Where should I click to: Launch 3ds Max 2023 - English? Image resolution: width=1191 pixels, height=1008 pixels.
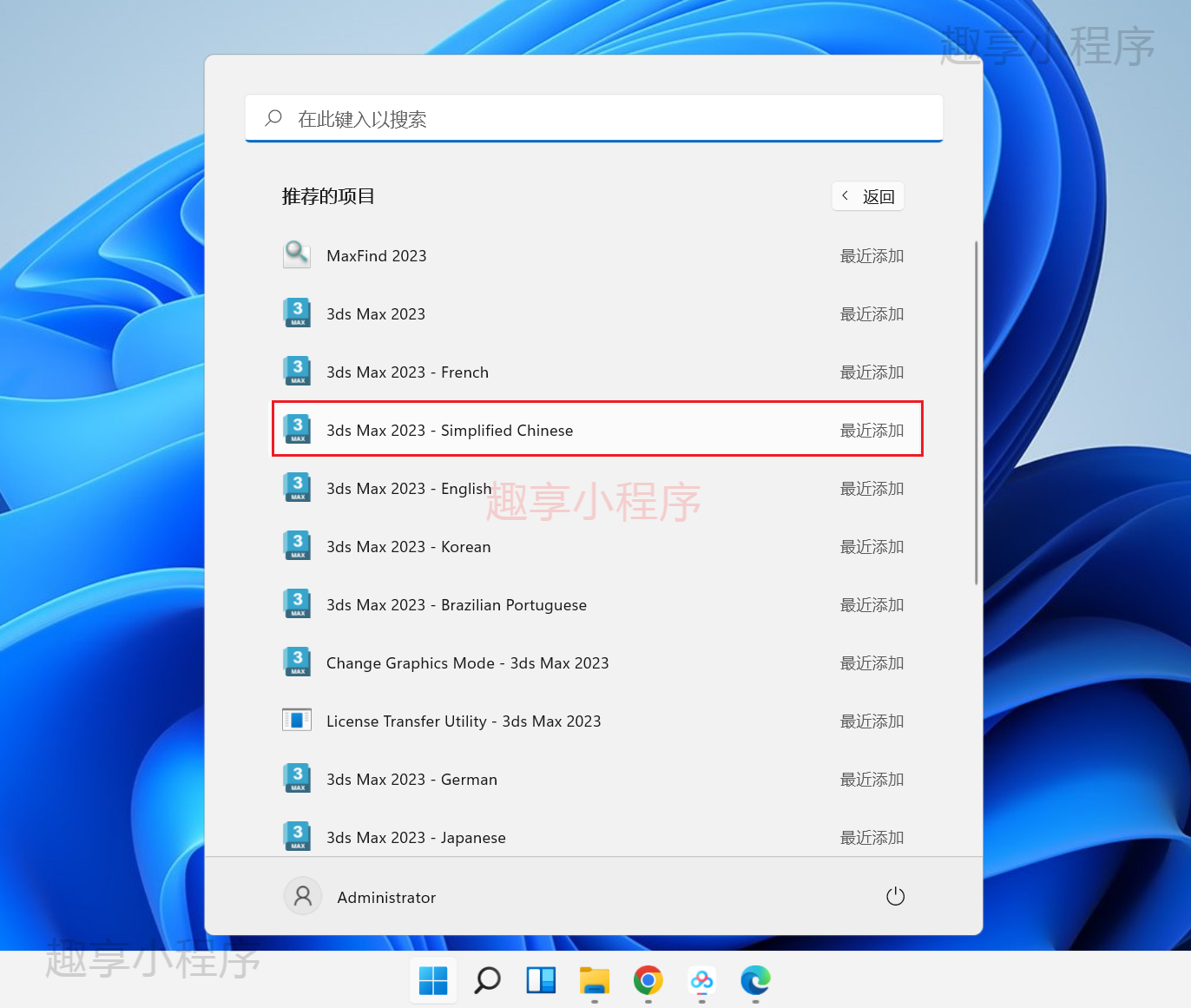[597, 488]
